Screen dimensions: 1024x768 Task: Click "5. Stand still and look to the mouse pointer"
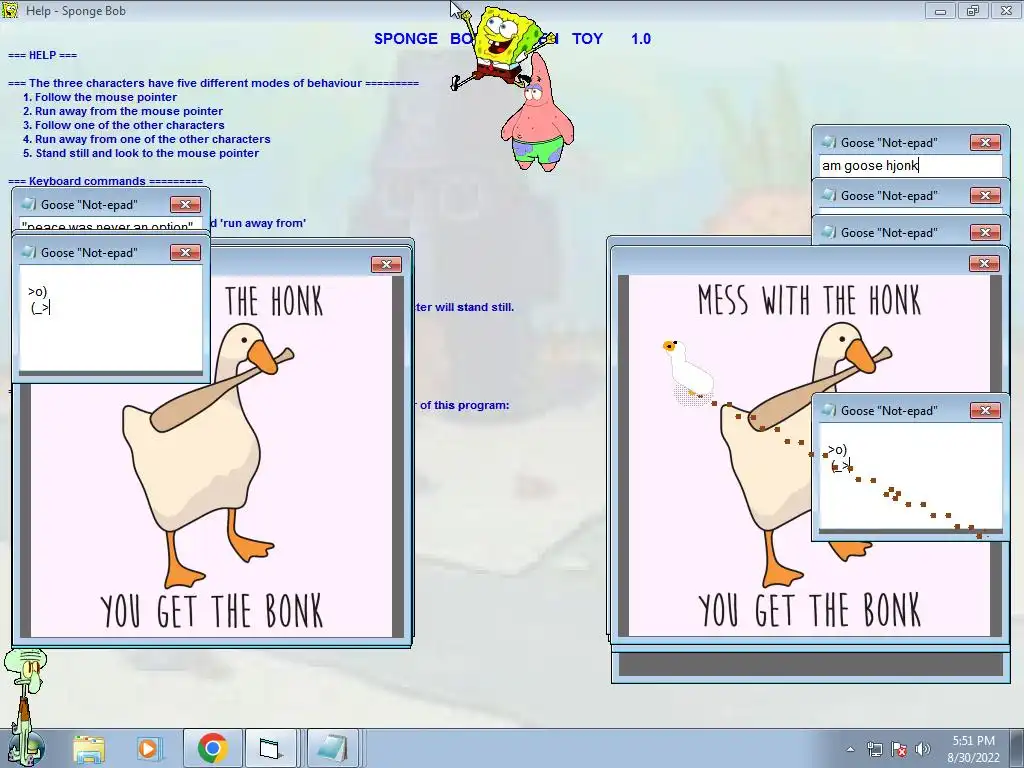tap(141, 153)
